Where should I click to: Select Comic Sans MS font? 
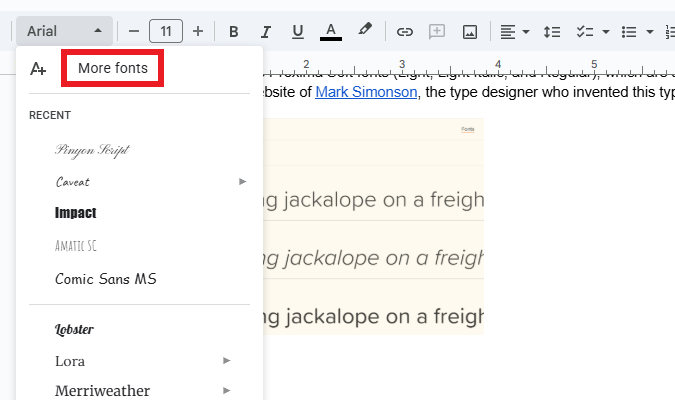[x=106, y=278]
